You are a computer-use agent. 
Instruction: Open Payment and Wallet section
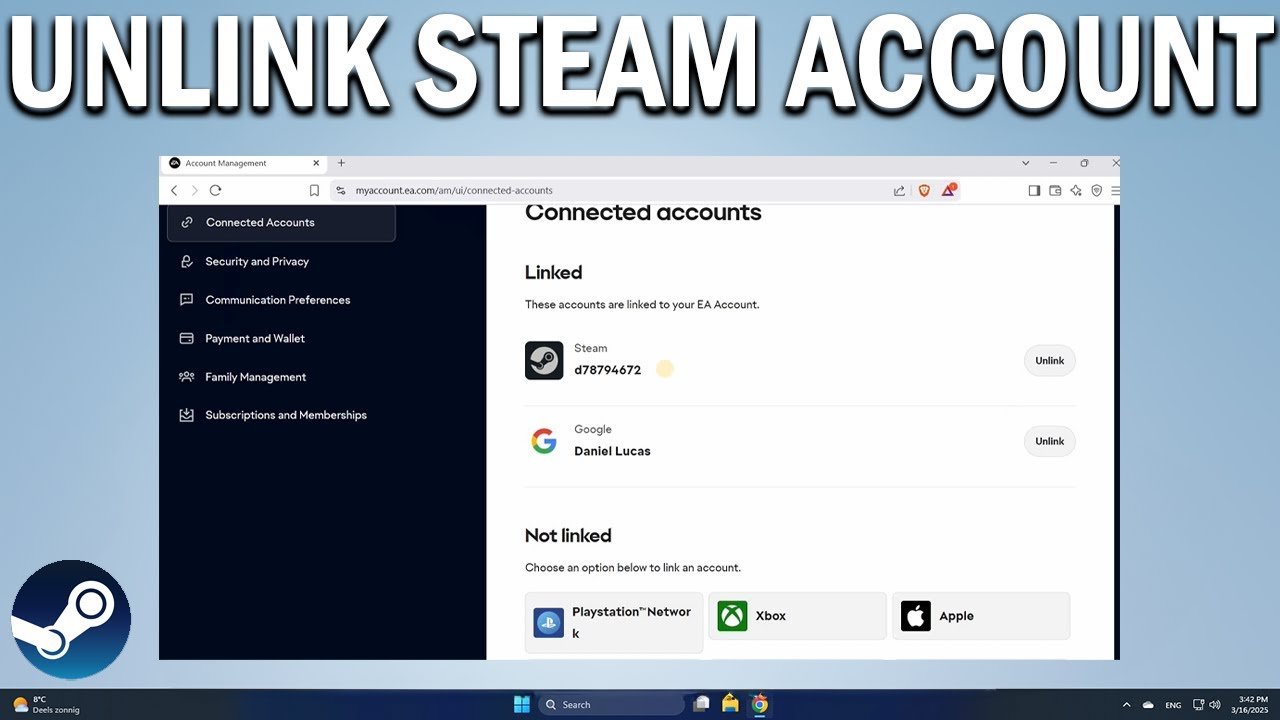click(x=255, y=338)
